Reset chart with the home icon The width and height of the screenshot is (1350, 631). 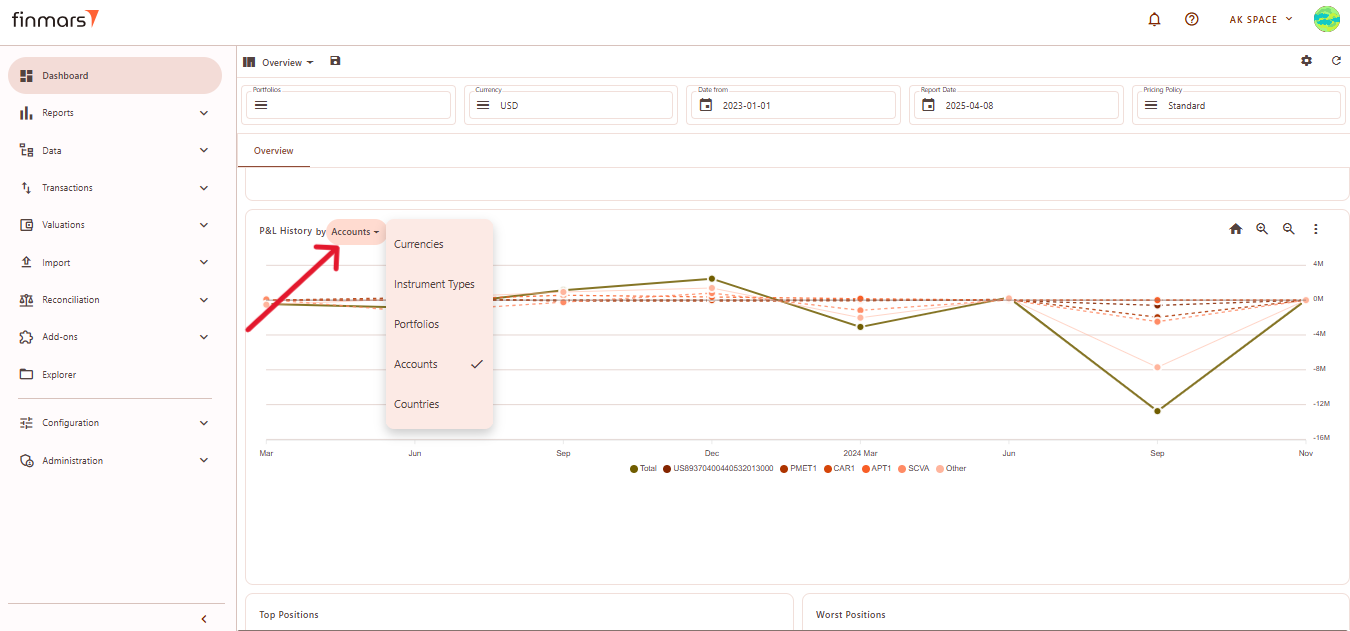coord(1235,229)
